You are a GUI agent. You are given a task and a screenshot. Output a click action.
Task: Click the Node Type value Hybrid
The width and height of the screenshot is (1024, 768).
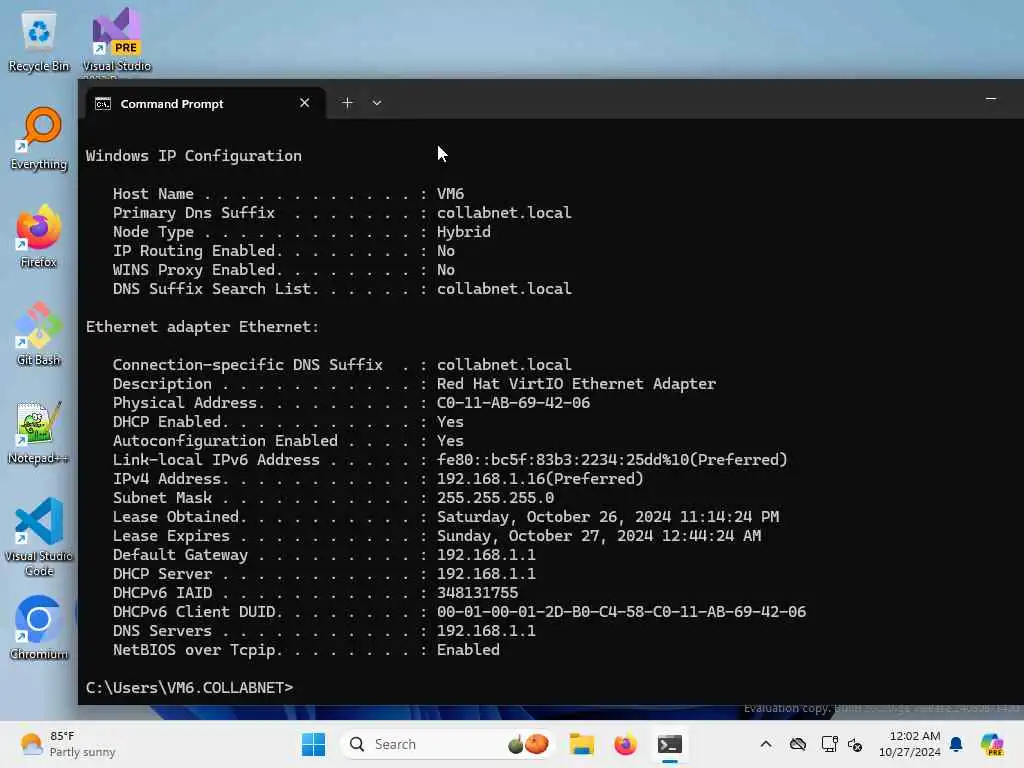[x=464, y=232]
